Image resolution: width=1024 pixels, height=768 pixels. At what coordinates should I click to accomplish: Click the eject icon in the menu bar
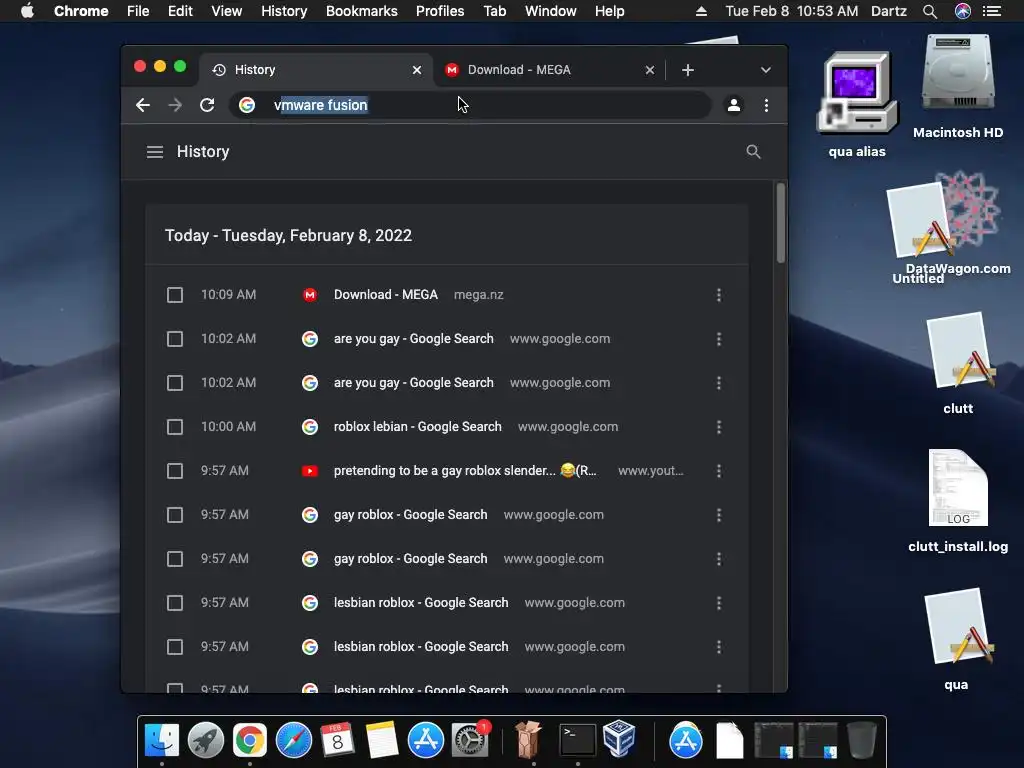[x=701, y=11]
